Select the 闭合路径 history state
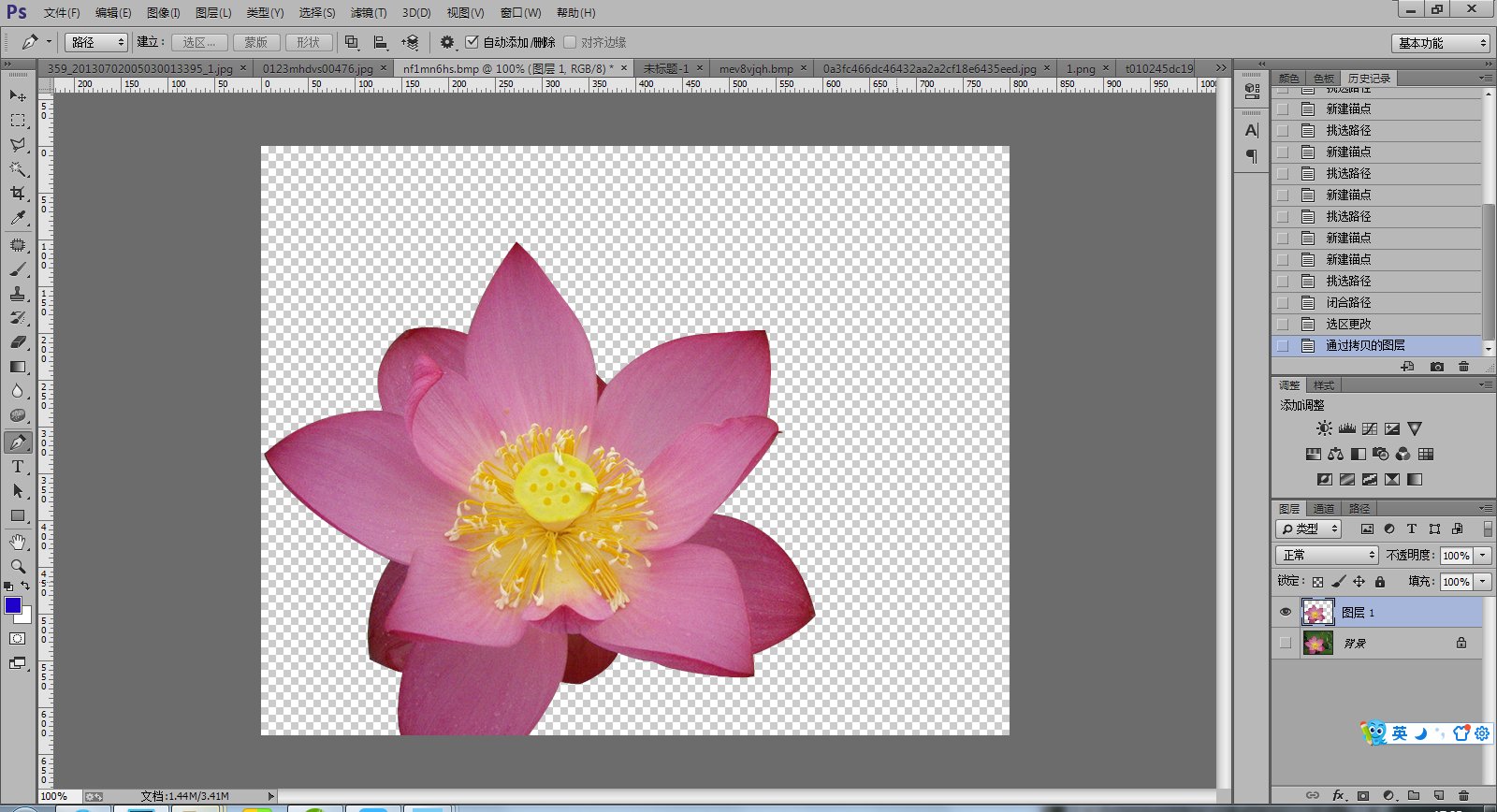Image resolution: width=1497 pixels, height=812 pixels. tap(1348, 302)
